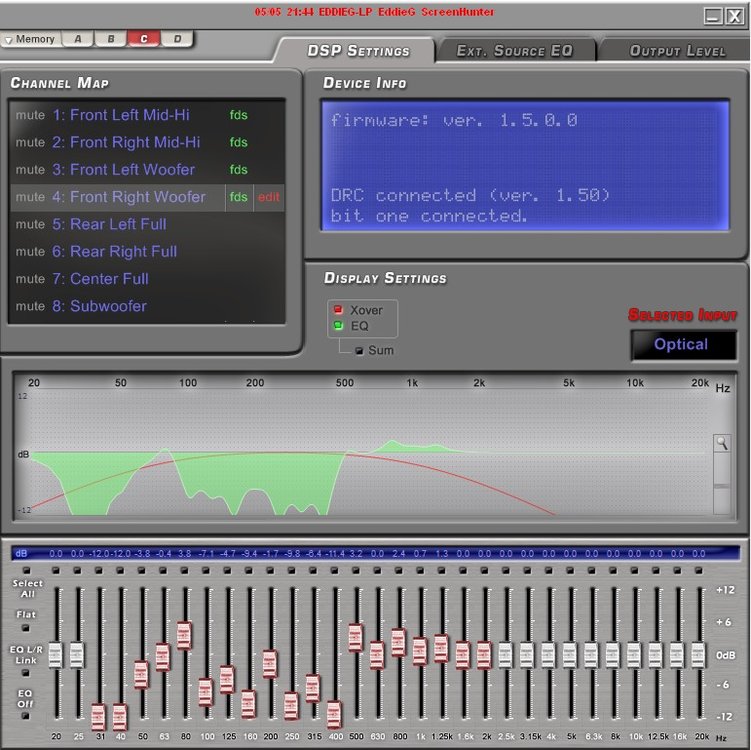Switch to Ext. Source EQ tab
This screenshot has width=751, height=750.
pyautogui.click(x=514, y=51)
